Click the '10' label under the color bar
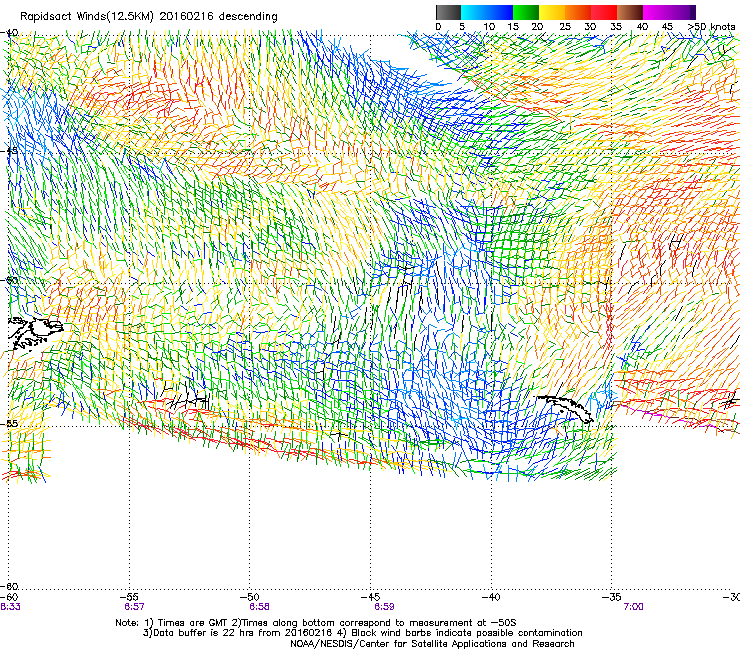740x650 pixels. (489, 27)
